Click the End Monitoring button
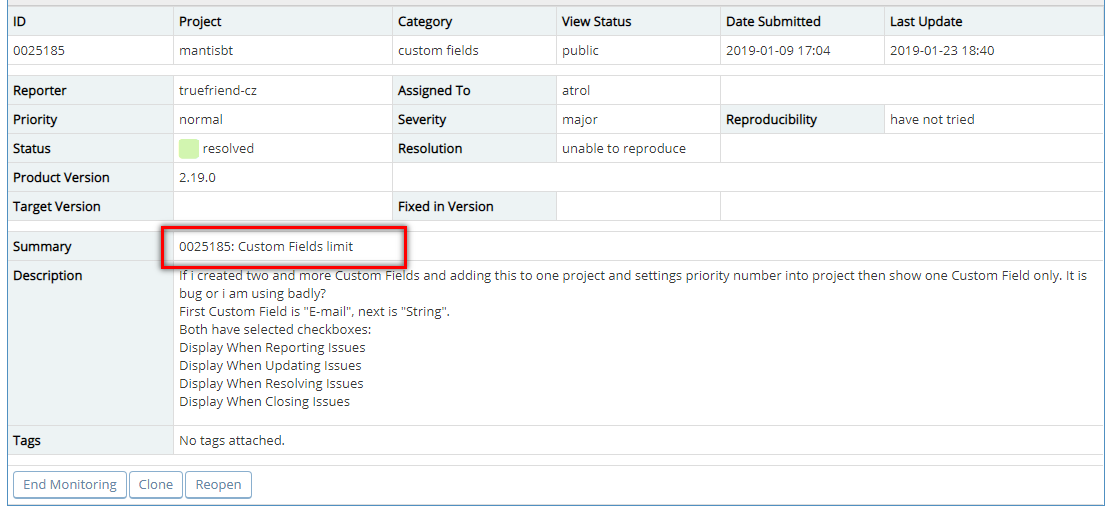Screen dimensions: 1110x516 click(69, 485)
